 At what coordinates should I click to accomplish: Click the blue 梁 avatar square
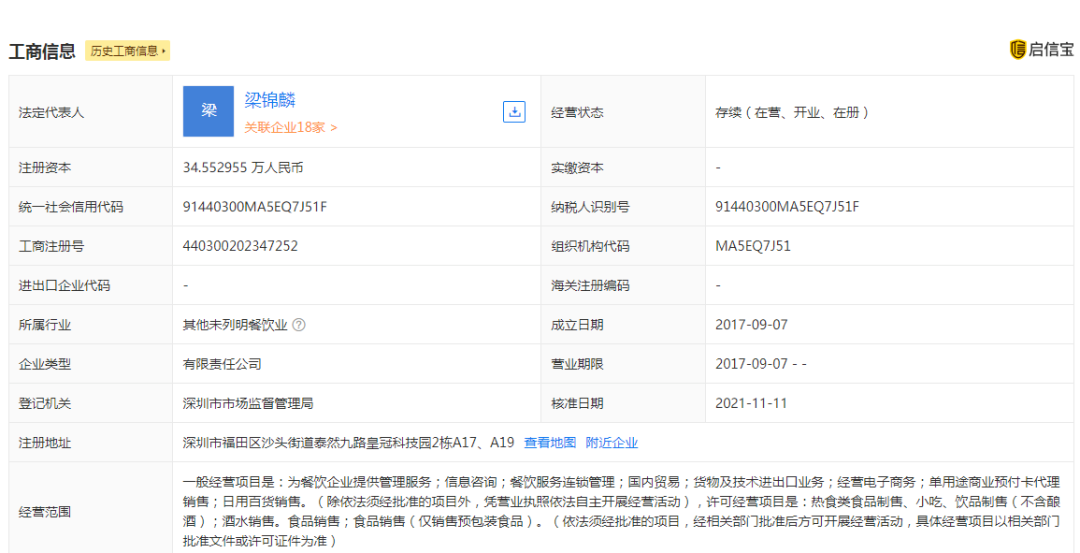click(x=208, y=111)
